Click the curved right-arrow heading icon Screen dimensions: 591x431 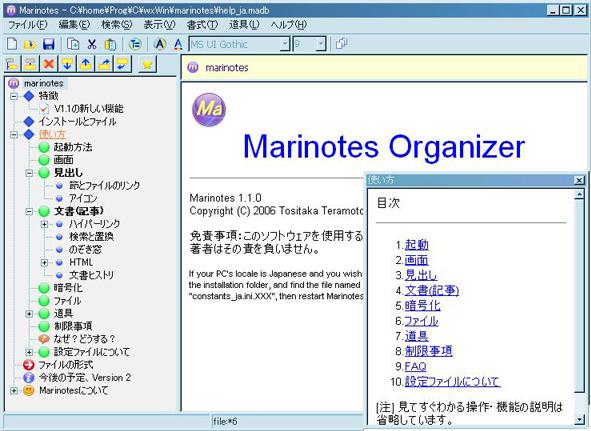click(x=104, y=64)
